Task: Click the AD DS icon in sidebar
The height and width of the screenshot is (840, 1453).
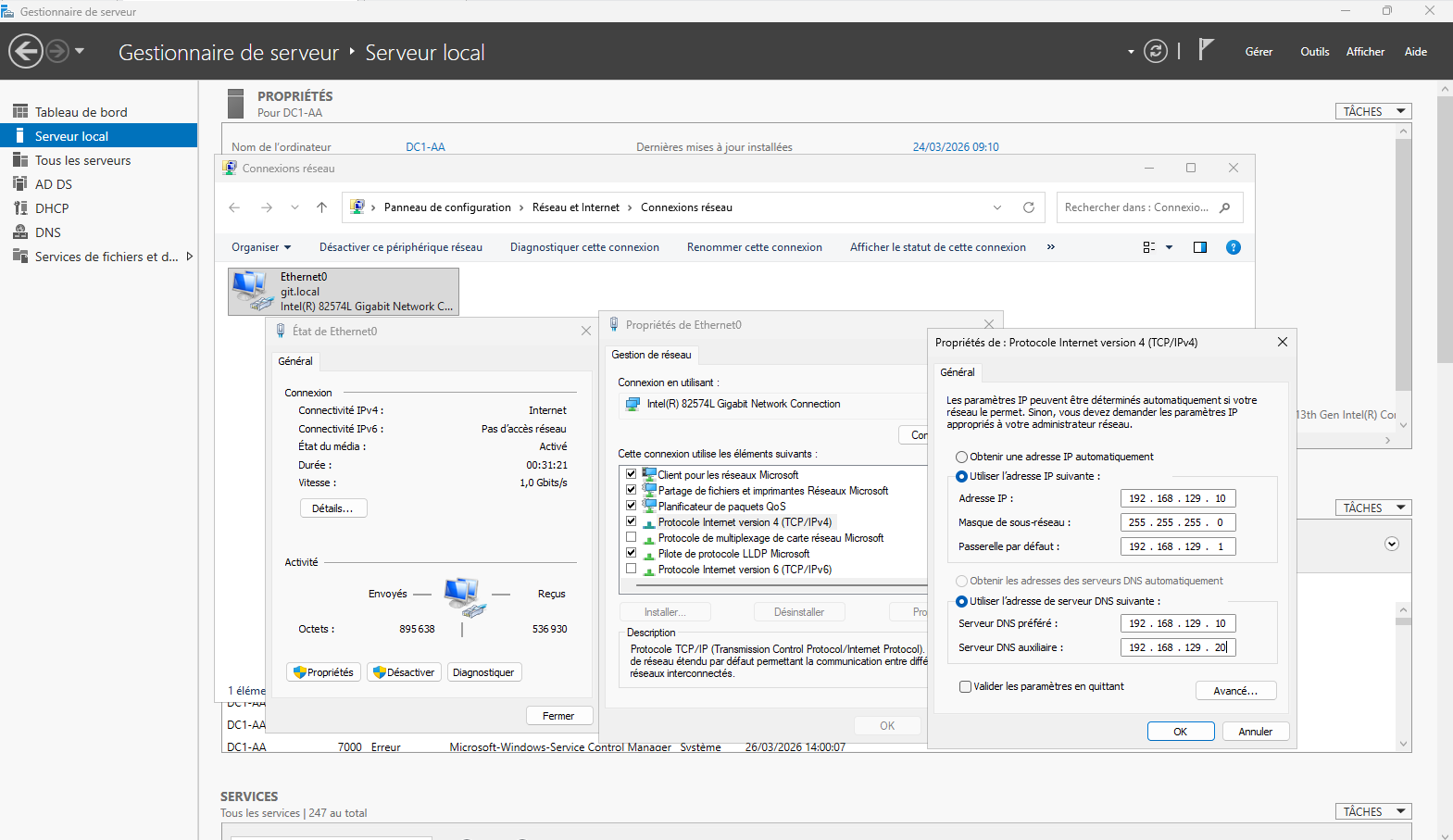Action: click(x=20, y=183)
